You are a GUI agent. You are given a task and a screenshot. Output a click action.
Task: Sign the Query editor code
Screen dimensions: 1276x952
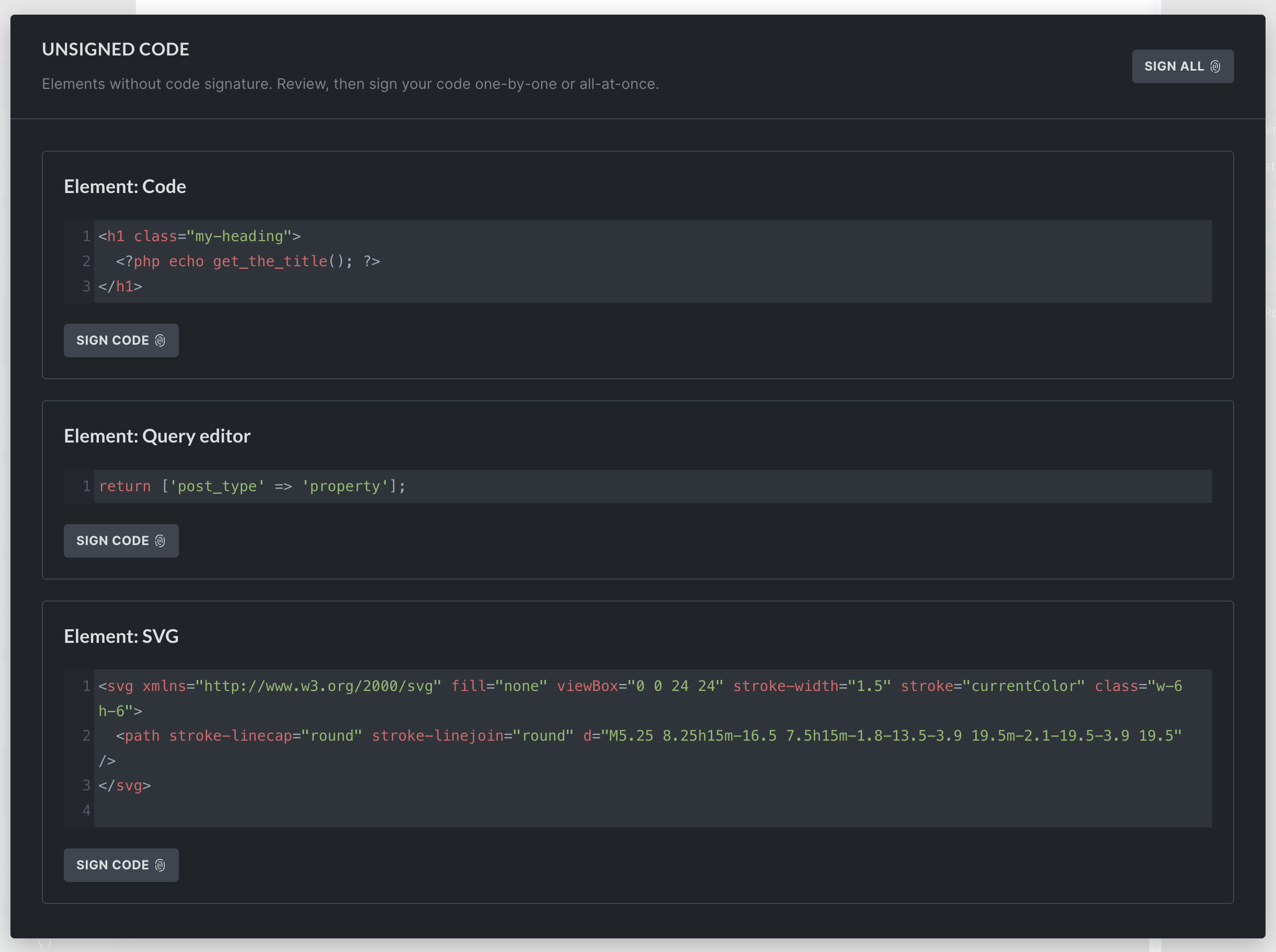[112, 540]
